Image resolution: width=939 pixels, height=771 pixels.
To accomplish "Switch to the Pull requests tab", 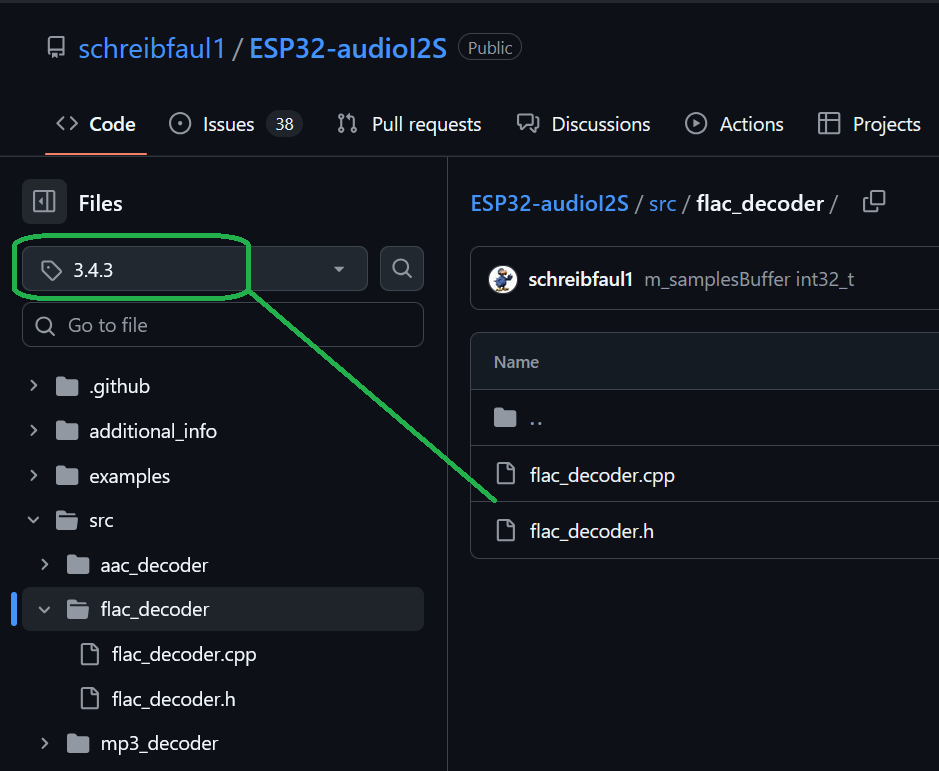I will tap(409, 124).
